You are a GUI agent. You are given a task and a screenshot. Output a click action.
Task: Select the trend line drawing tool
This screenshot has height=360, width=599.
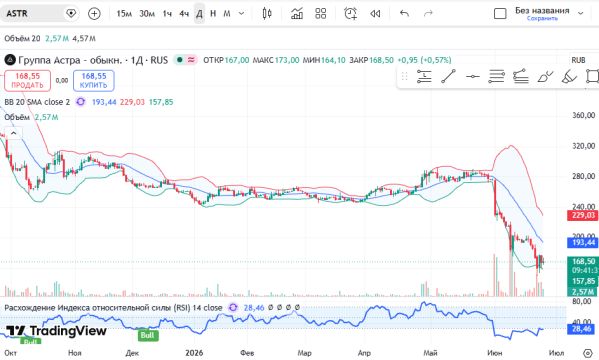click(x=448, y=76)
